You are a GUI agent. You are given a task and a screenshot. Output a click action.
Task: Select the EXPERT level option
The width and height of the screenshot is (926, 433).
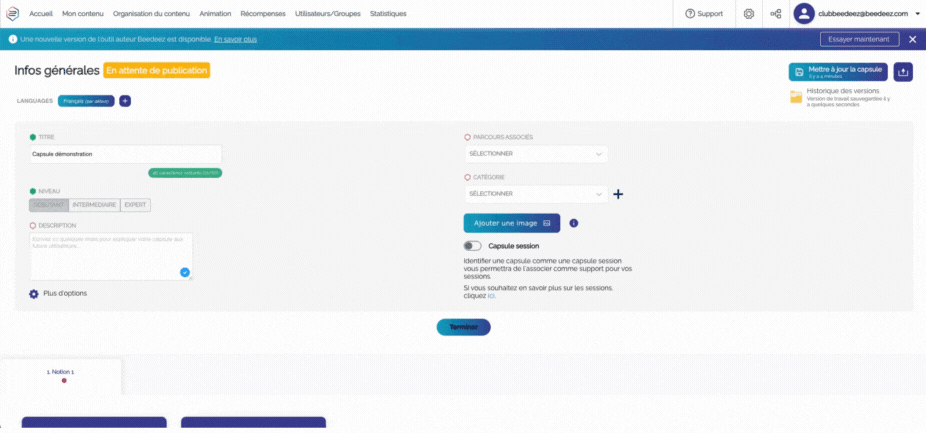point(135,205)
